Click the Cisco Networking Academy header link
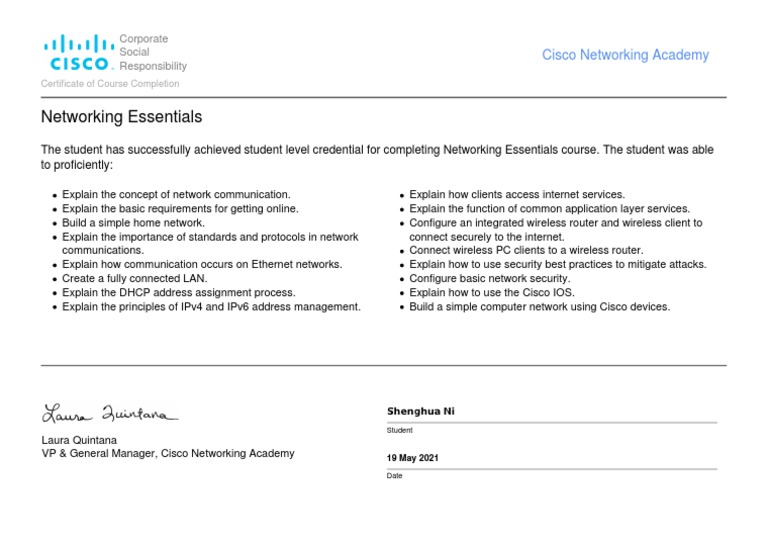 [625, 55]
